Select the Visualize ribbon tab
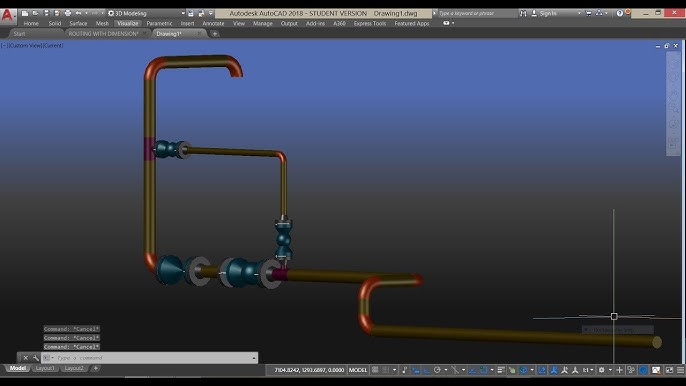The image size is (686, 386). [x=128, y=24]
